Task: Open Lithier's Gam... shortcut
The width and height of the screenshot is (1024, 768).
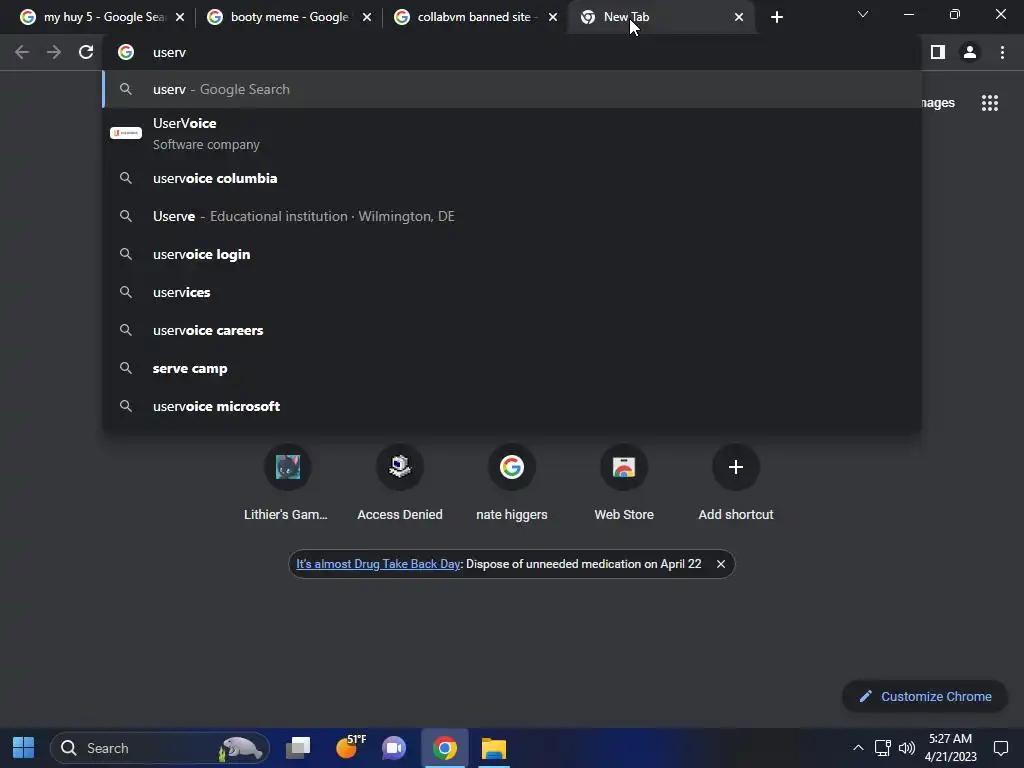Action: point(287,485)
